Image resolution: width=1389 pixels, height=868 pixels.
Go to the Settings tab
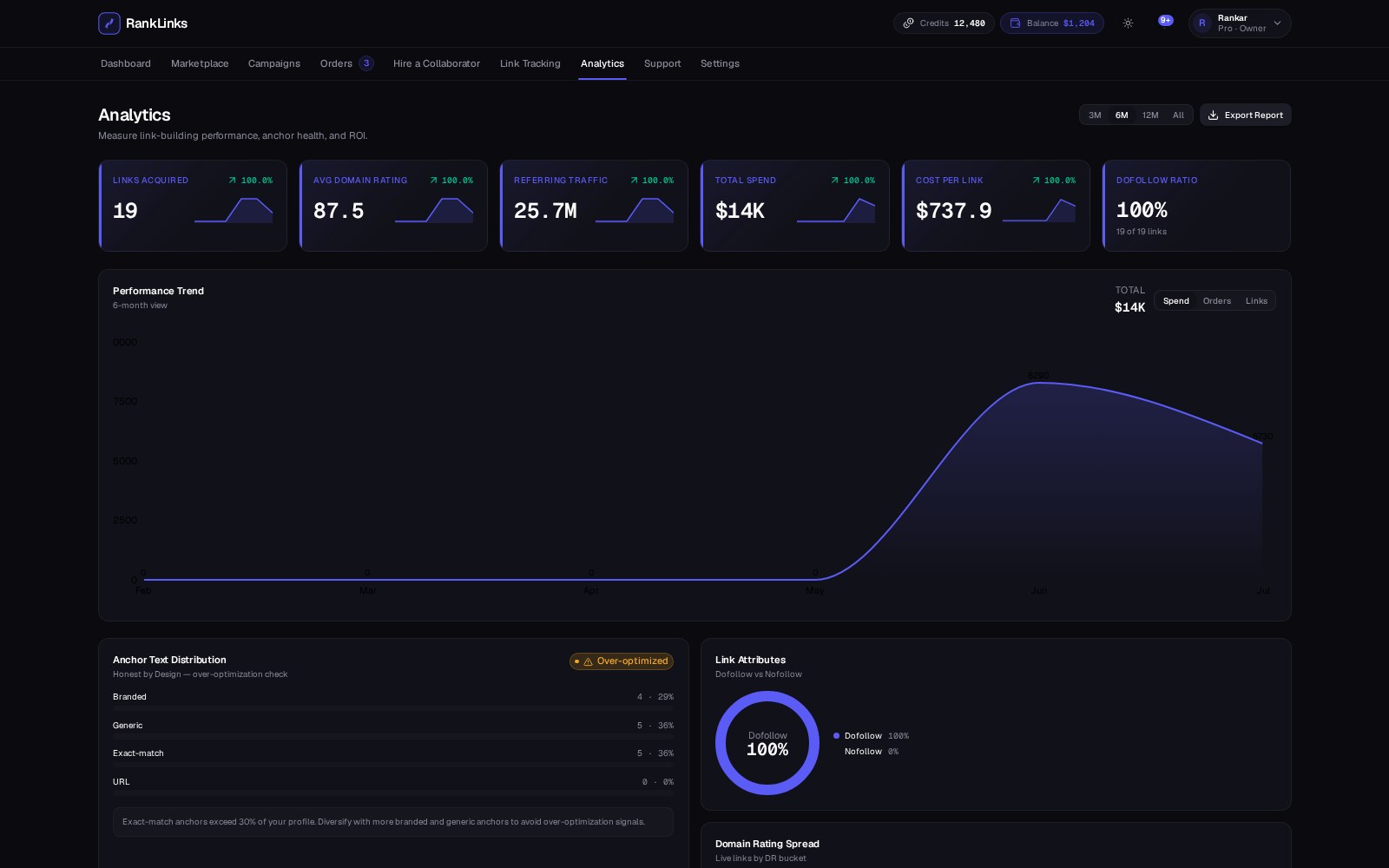720,63
